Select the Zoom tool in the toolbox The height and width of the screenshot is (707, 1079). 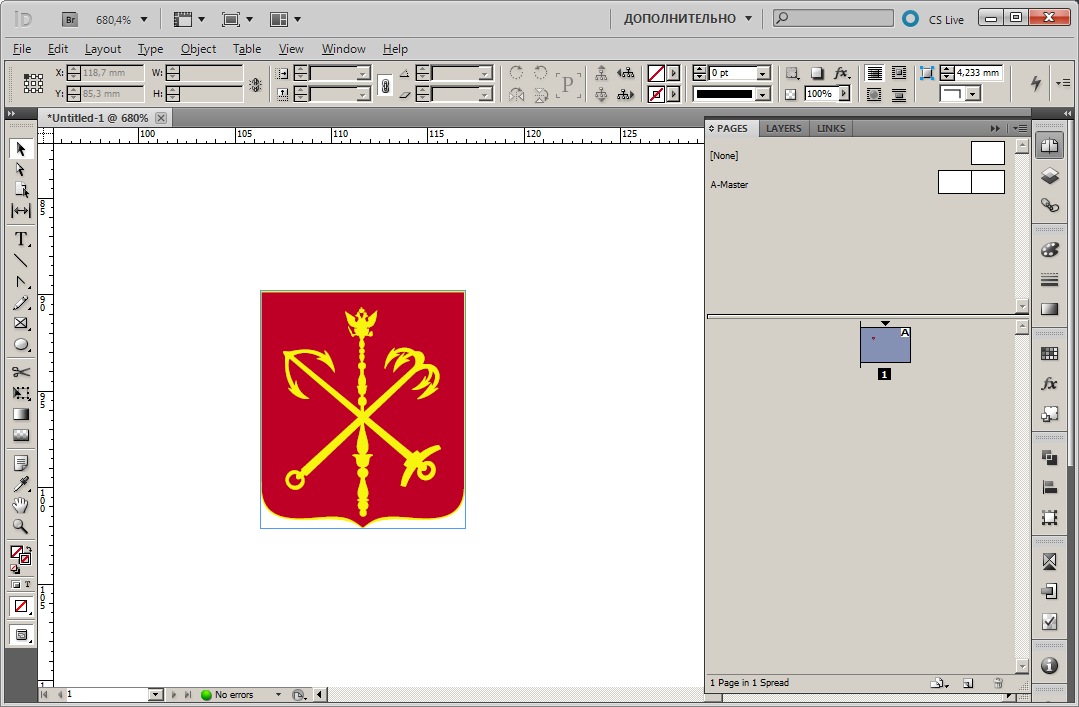click(21, 527)
